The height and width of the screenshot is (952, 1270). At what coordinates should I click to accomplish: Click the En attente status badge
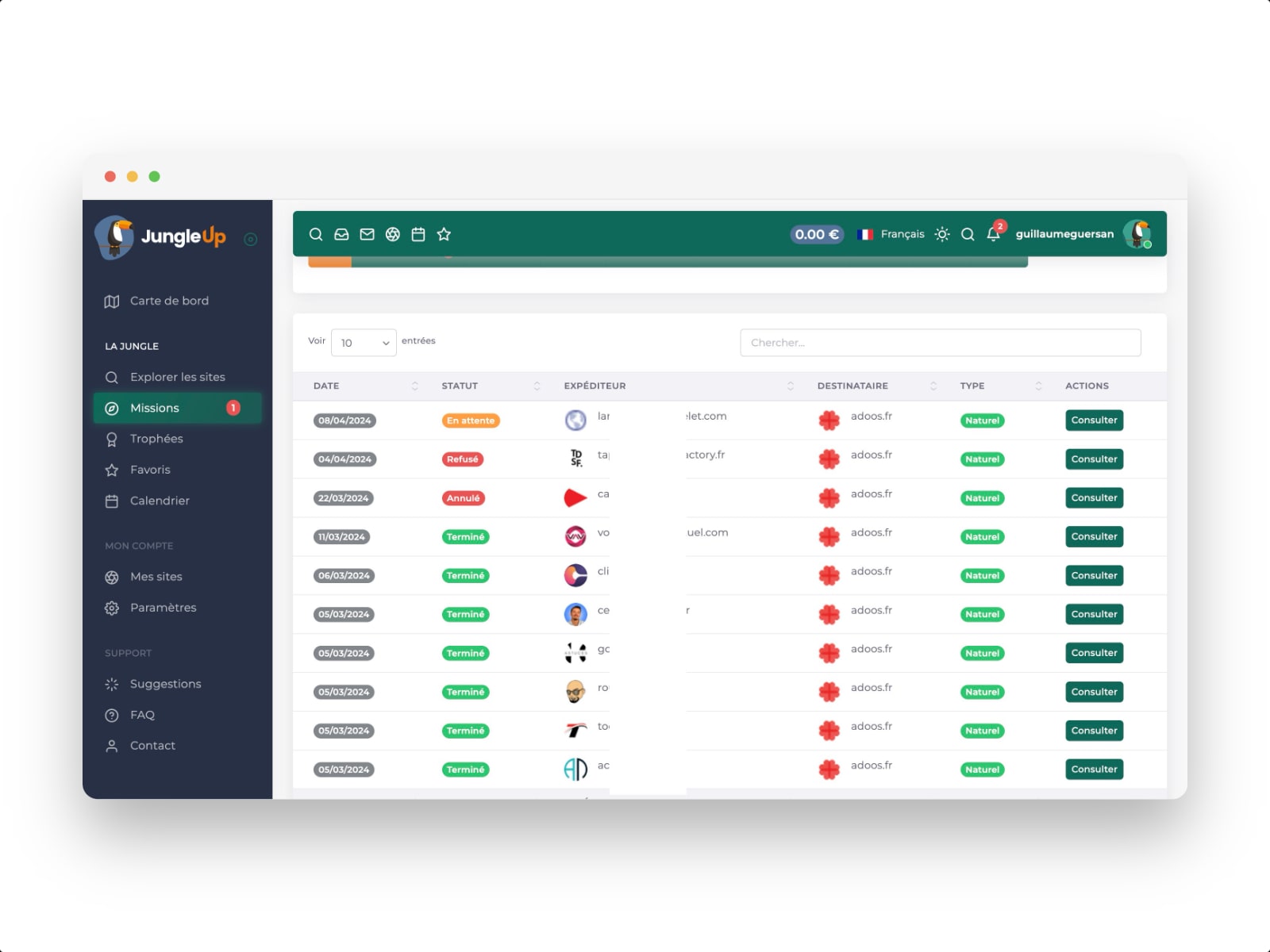pos(471,420)
